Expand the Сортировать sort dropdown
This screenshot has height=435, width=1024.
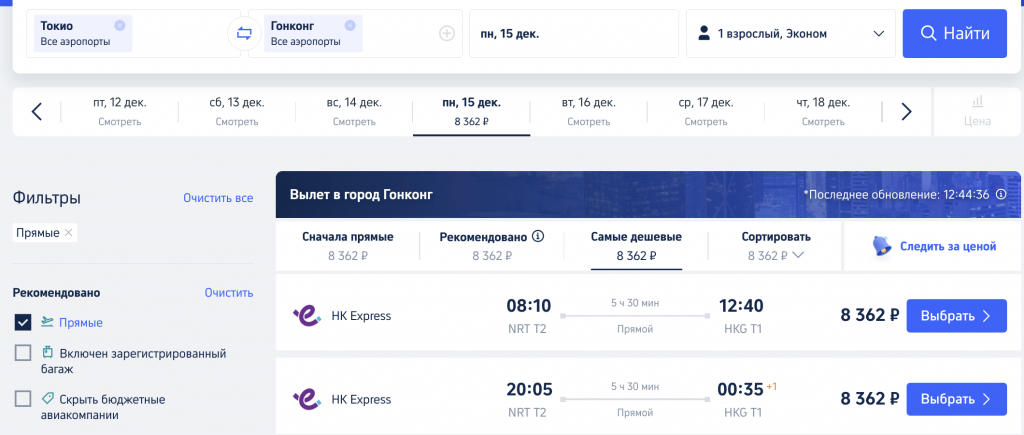(x=776, y=246)
